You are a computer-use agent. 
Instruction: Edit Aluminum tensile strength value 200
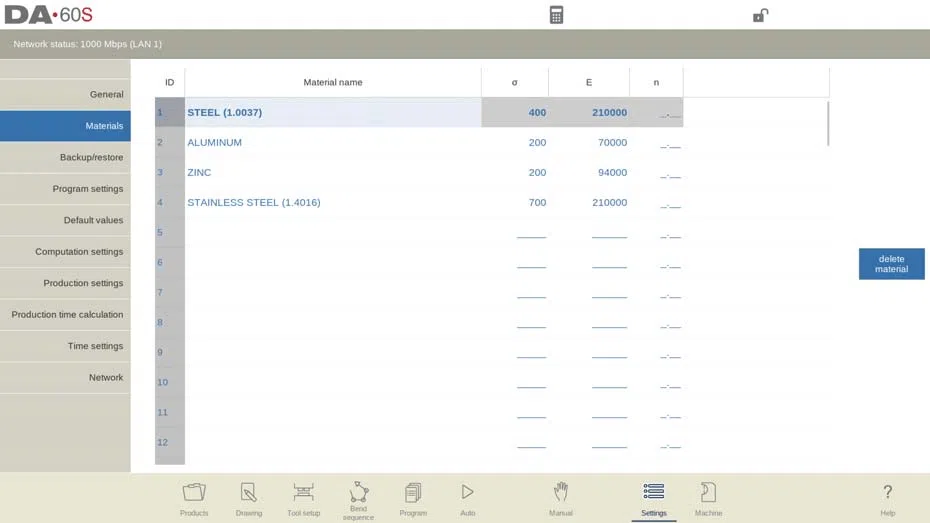(537, 142)
